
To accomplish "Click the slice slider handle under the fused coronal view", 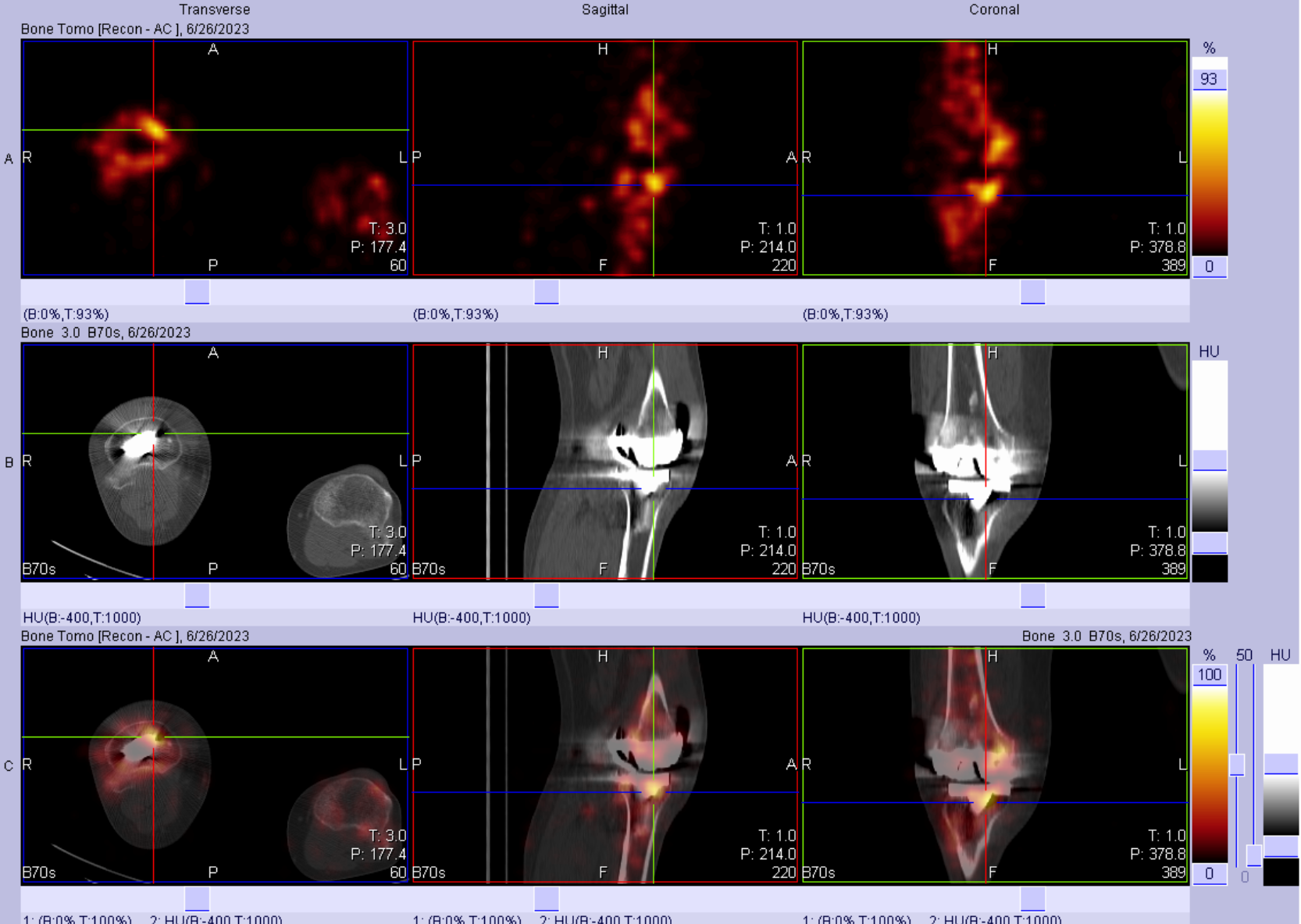I will (x=1032, y=899).
